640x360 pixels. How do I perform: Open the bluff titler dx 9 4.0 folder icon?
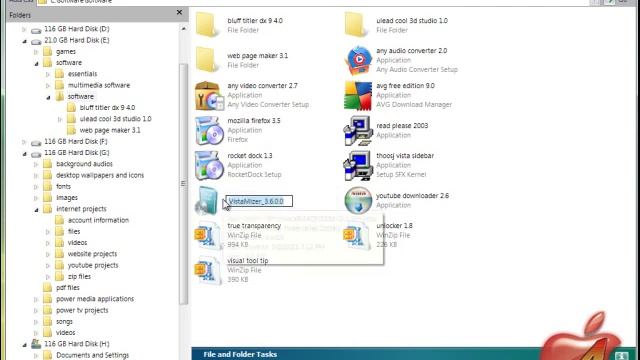207,24
